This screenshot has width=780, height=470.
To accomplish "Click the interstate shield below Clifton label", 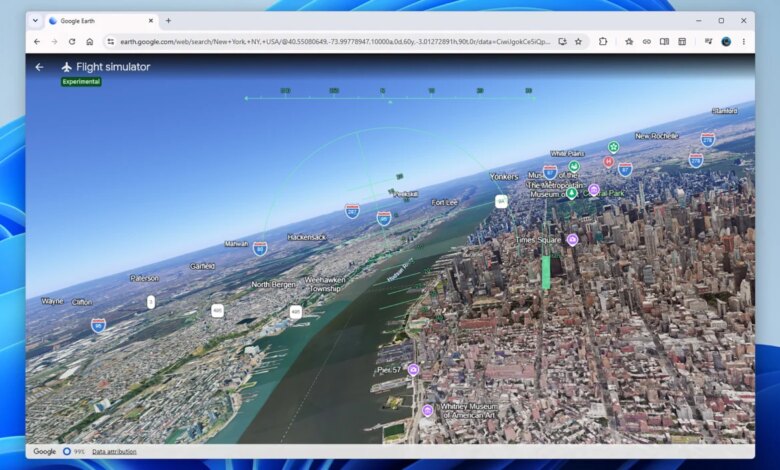I will click(98, 326).
